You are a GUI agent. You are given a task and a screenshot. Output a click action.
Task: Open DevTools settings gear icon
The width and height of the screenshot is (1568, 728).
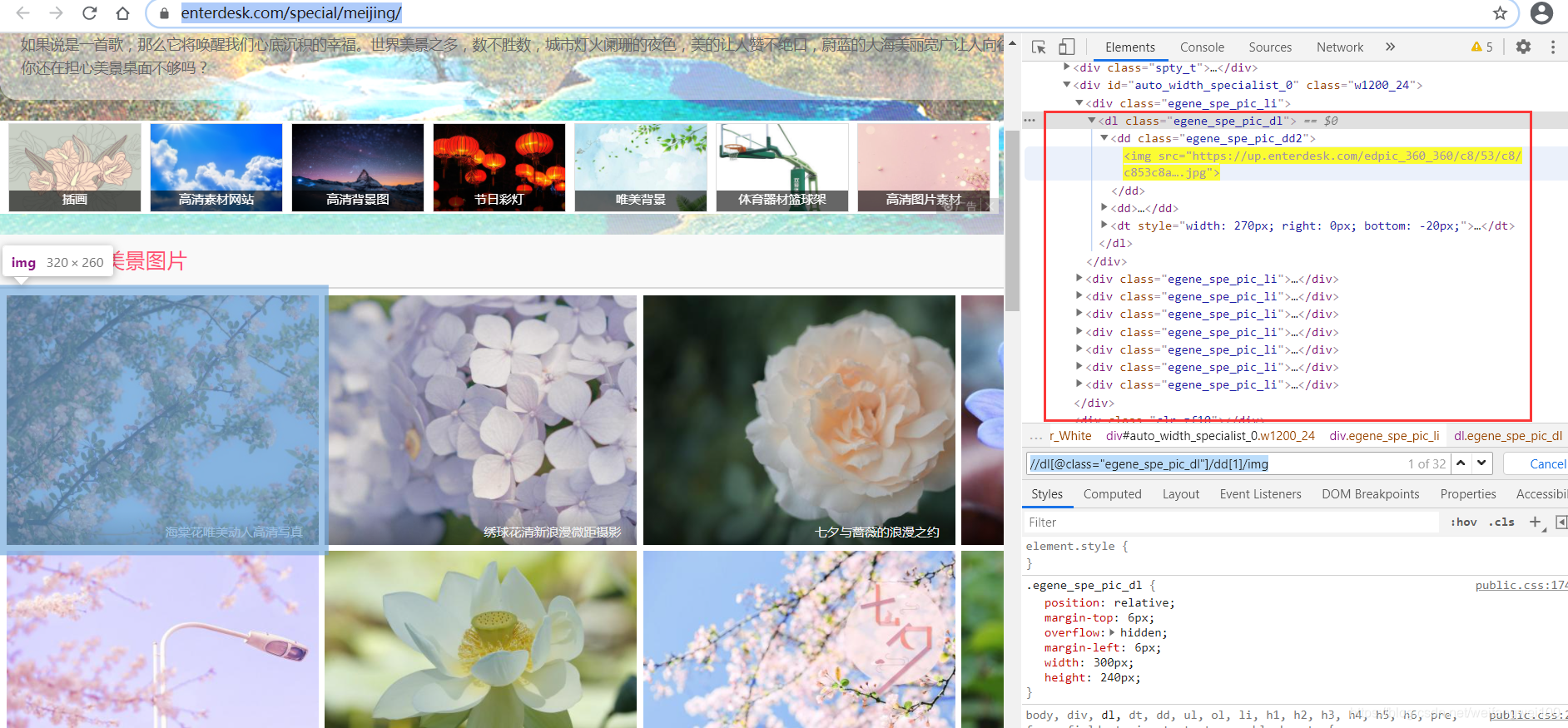pyautogui.click(x=1523, y=47)
